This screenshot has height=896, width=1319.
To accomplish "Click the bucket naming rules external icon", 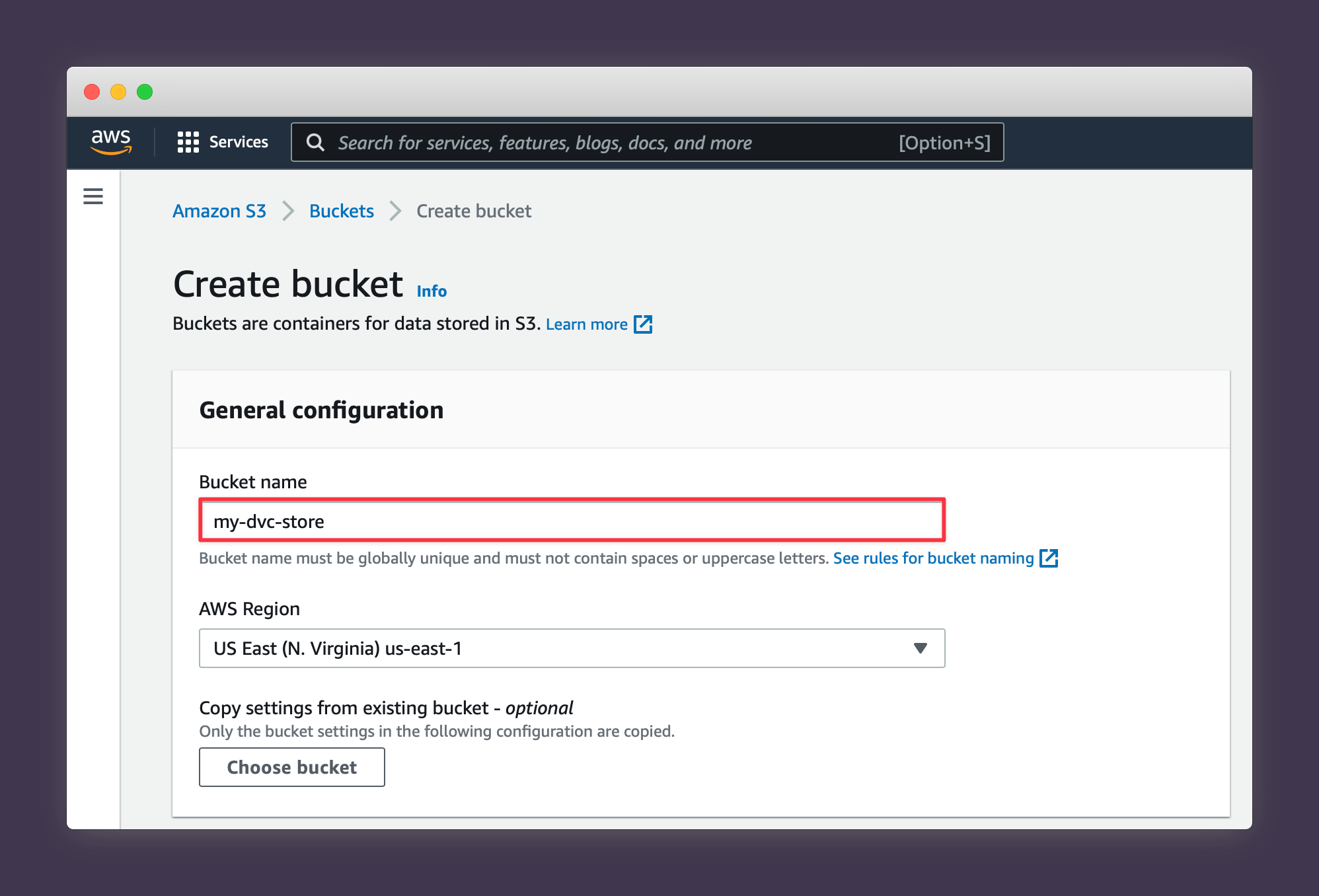I will pos(1049,558).
